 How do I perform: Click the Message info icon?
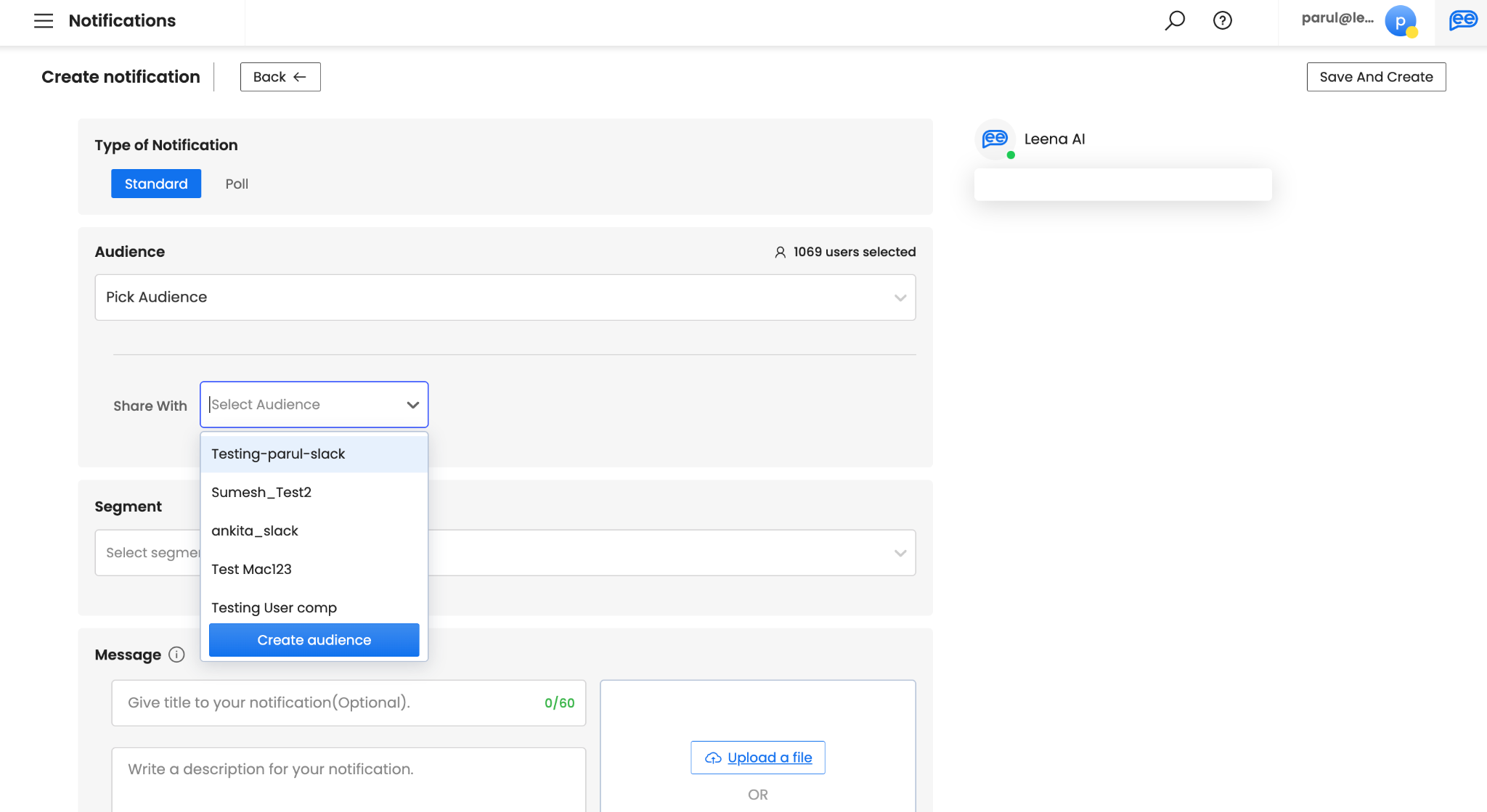tap(176, 655)
